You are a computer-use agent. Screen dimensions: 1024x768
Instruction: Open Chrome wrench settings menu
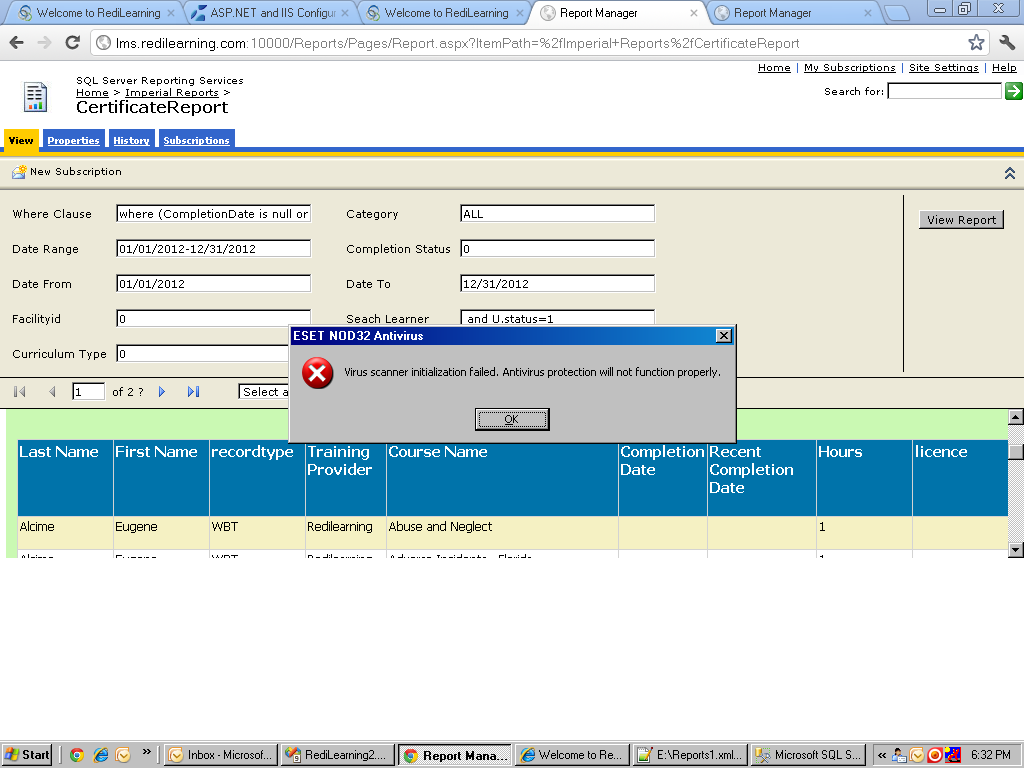[1006, 43]
